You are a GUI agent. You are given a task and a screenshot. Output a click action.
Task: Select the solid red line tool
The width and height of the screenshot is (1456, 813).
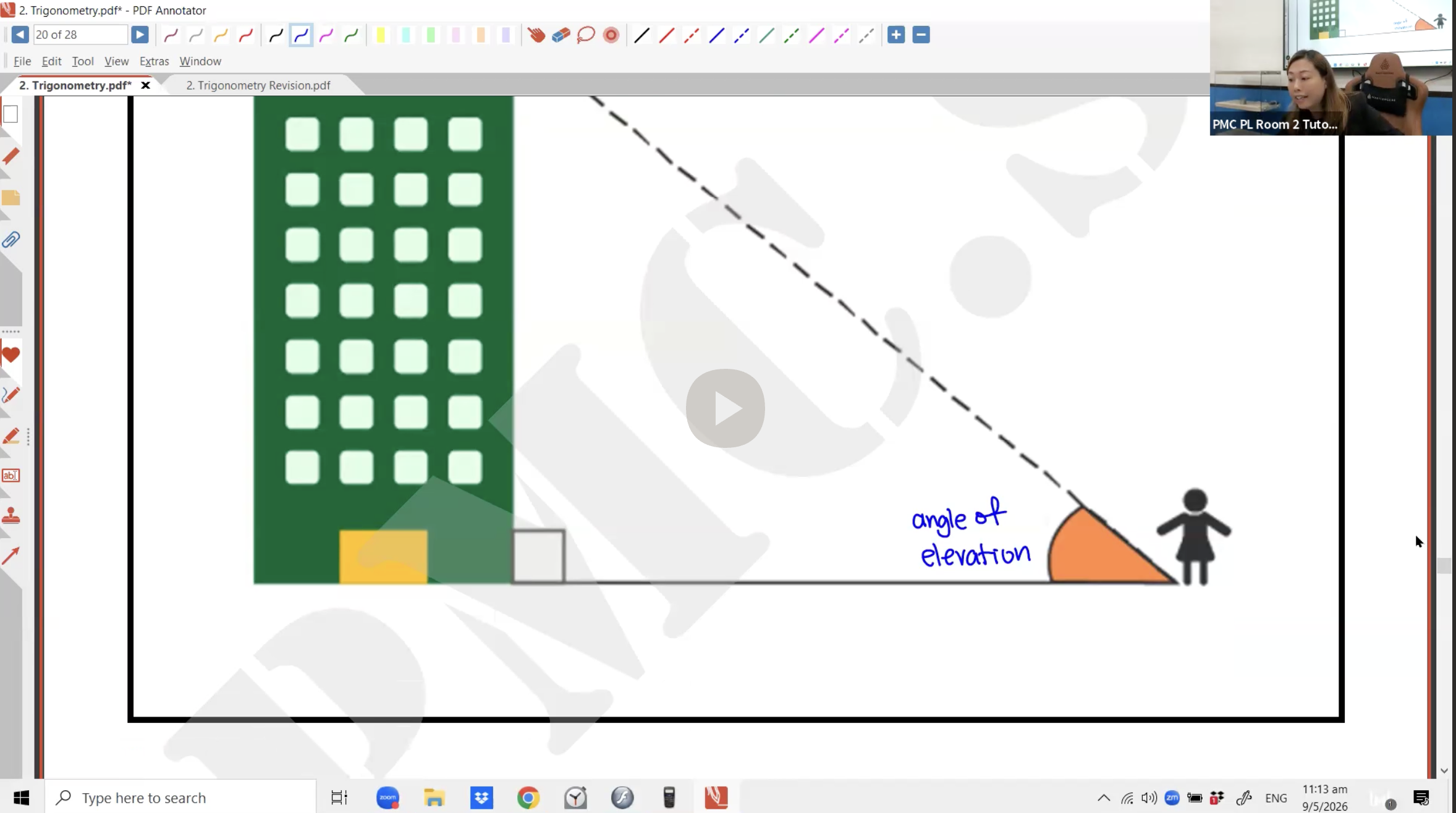pos(667,35)
